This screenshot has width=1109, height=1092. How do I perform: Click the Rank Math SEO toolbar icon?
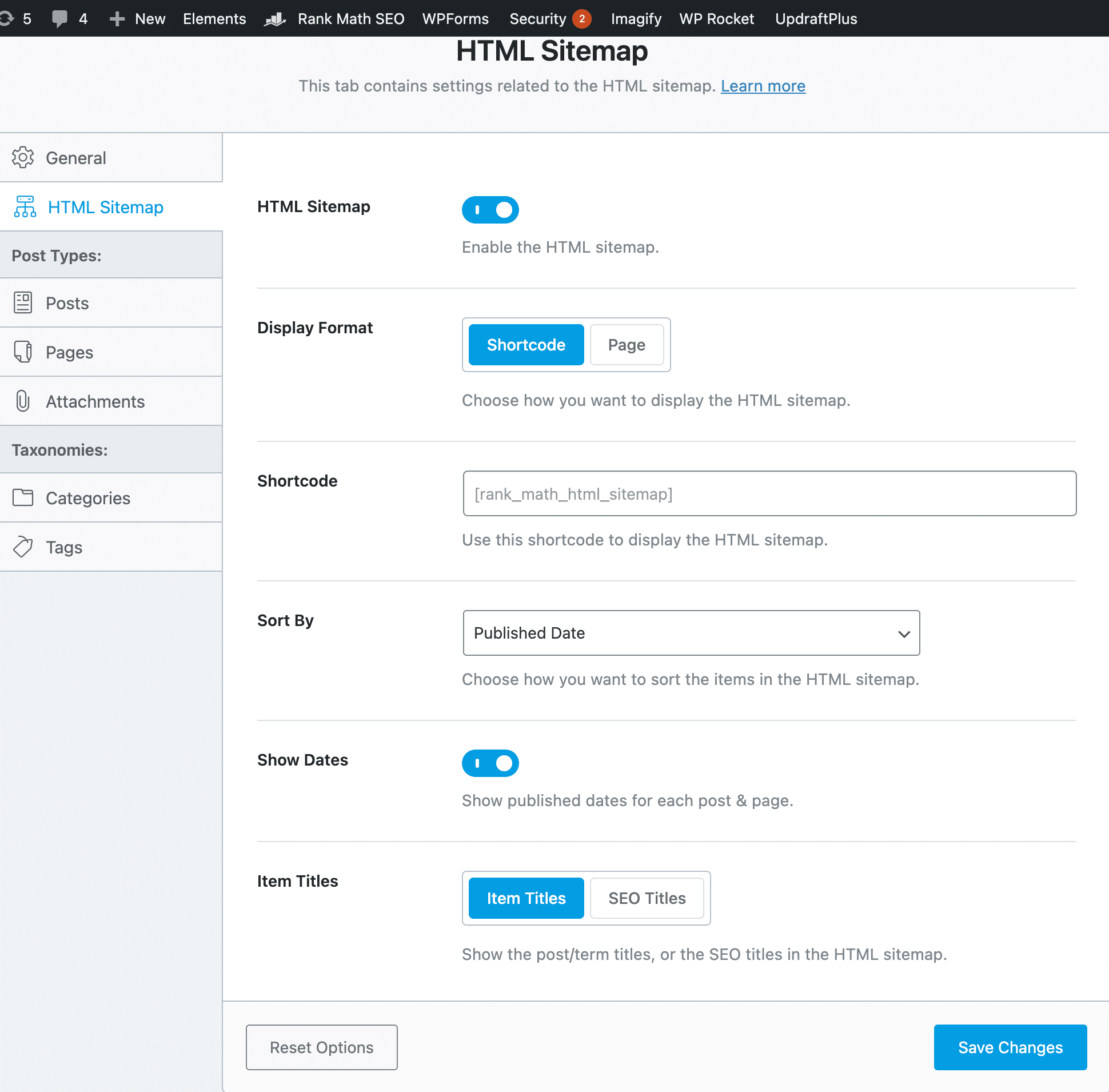[274, 18]
